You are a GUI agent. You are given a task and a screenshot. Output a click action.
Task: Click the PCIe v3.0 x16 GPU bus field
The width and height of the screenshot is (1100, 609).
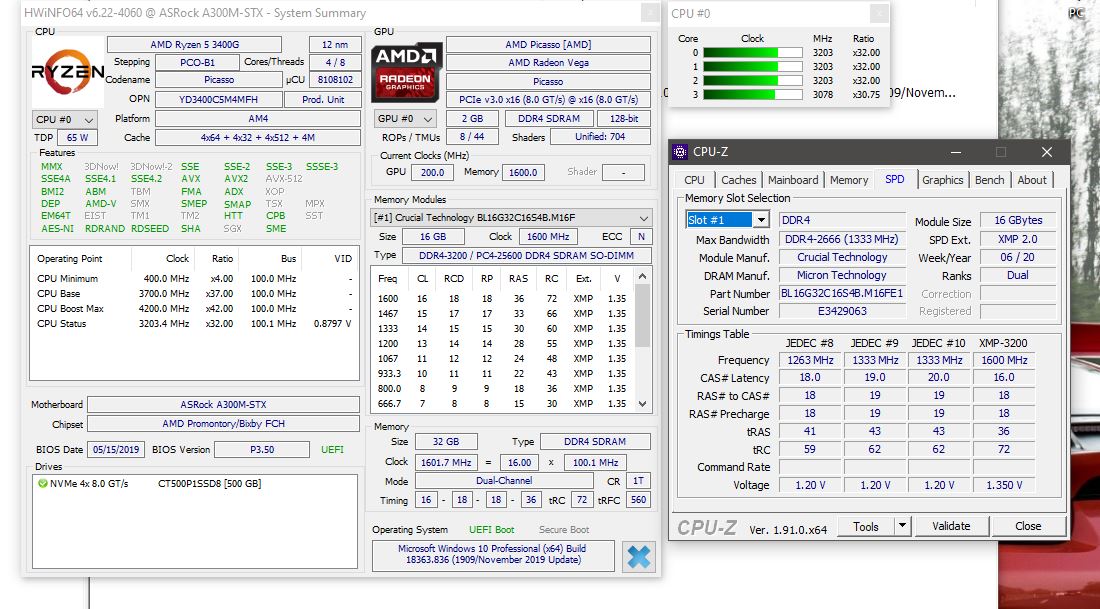[548, 100]
